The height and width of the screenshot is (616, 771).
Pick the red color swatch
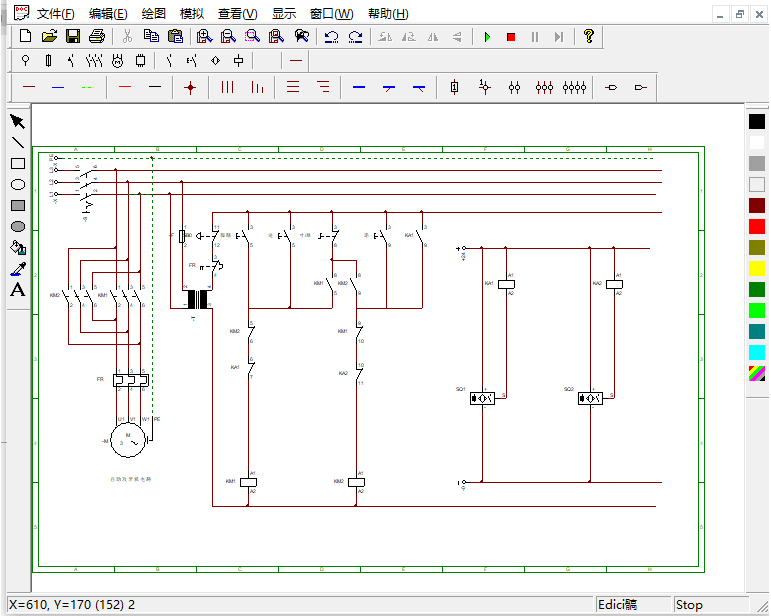coord(757,226)
